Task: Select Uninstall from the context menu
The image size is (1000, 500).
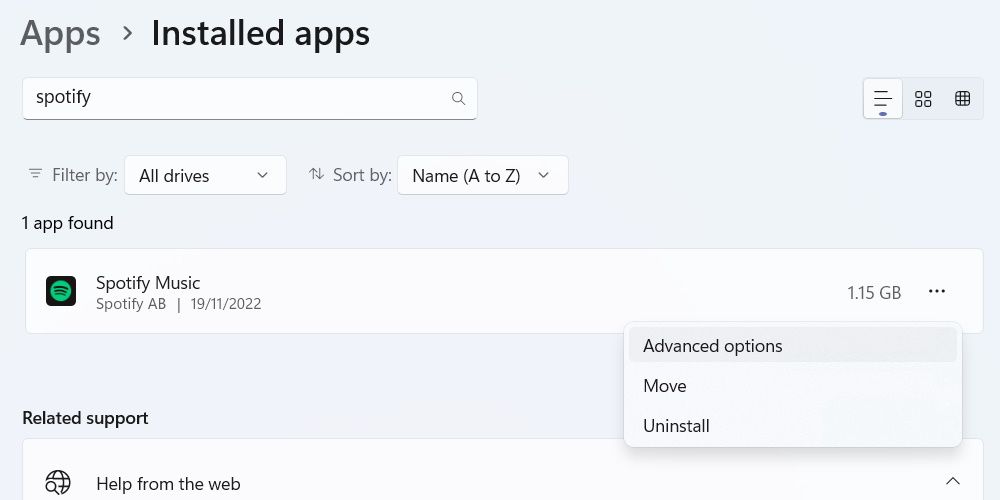Action: (x=676, y=426)
